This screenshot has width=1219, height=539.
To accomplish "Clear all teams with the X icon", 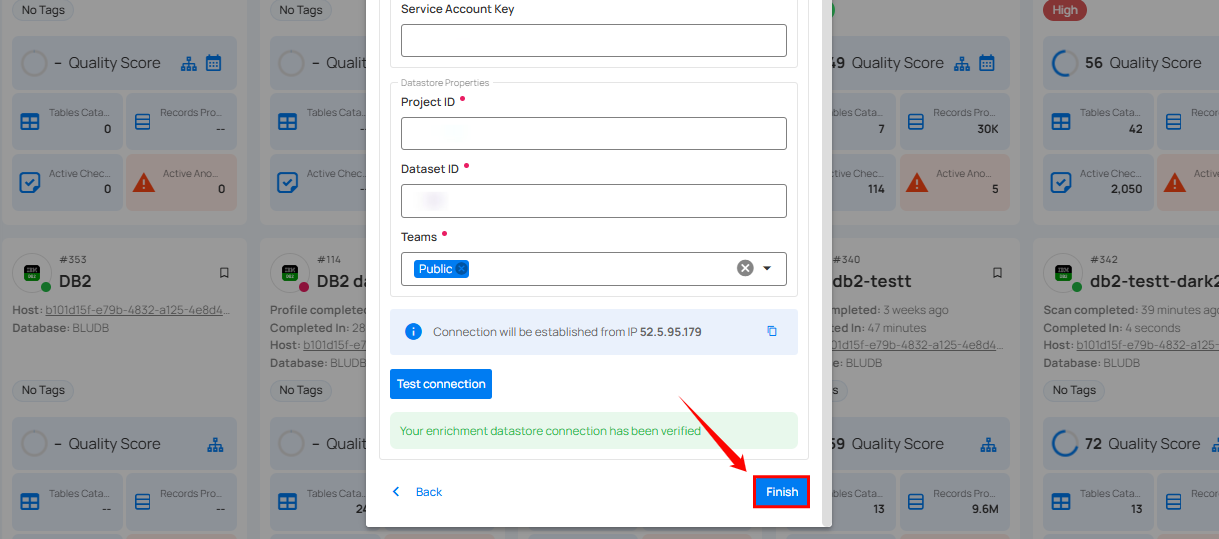I will coord(745,268).
